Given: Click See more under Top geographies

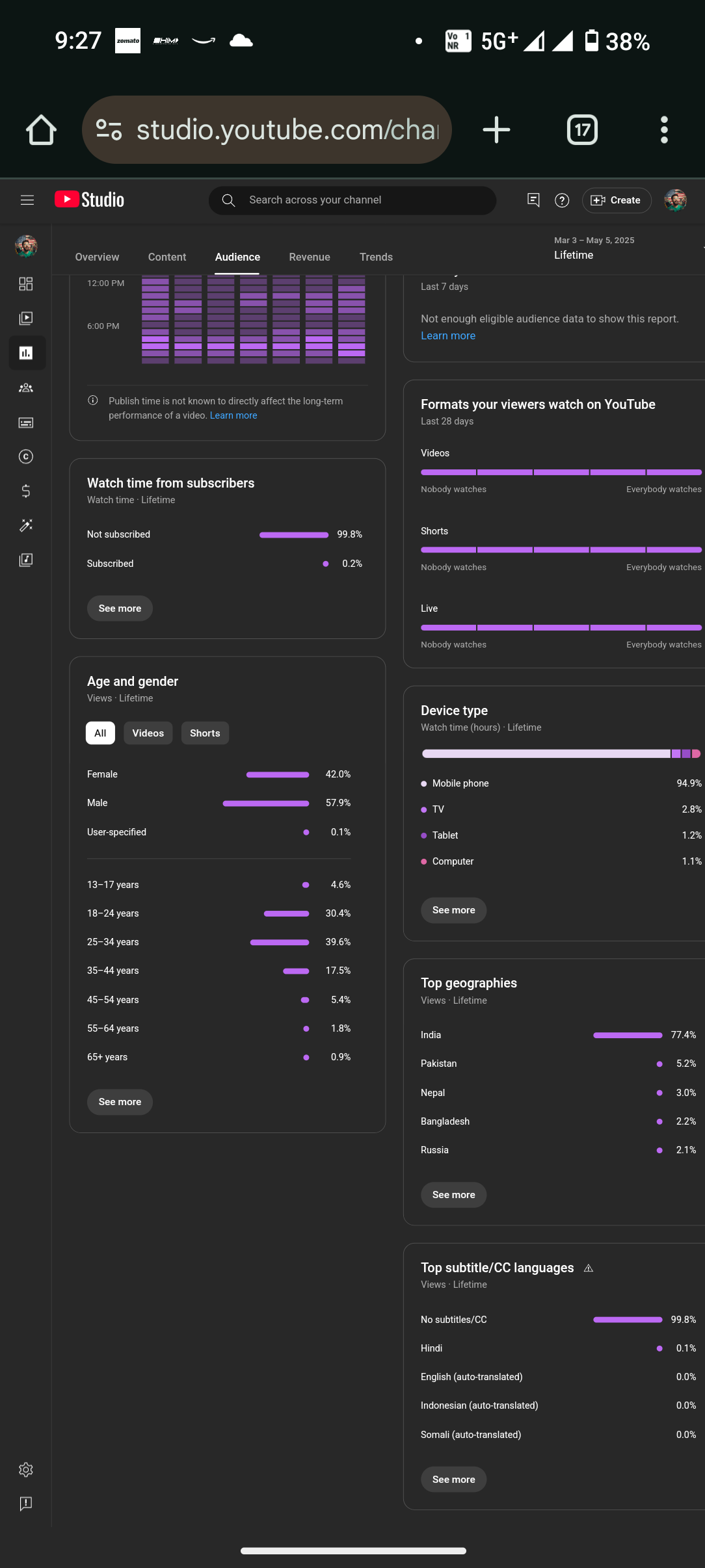Looking at the screenshot, I should pyautogui.click(x=454, y=1195).
